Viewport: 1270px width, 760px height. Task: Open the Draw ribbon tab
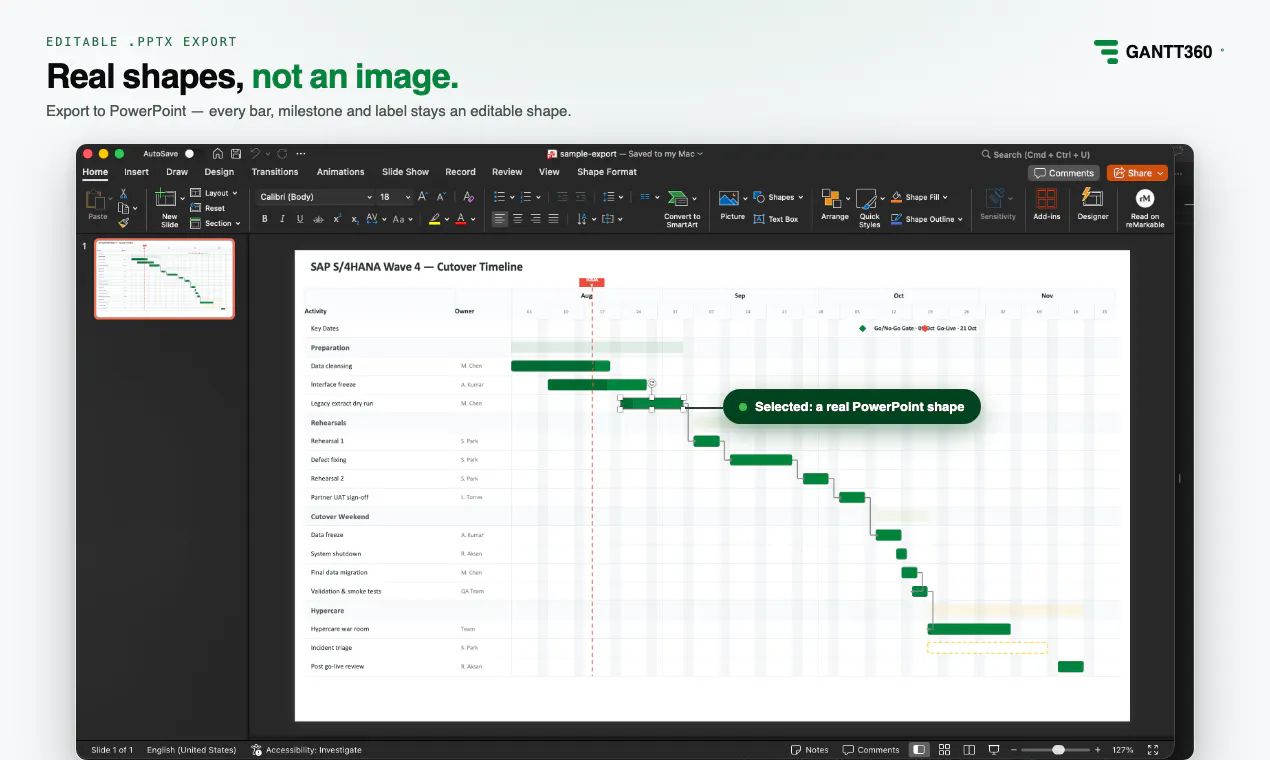pyautogui.click(x=177, y=172)
